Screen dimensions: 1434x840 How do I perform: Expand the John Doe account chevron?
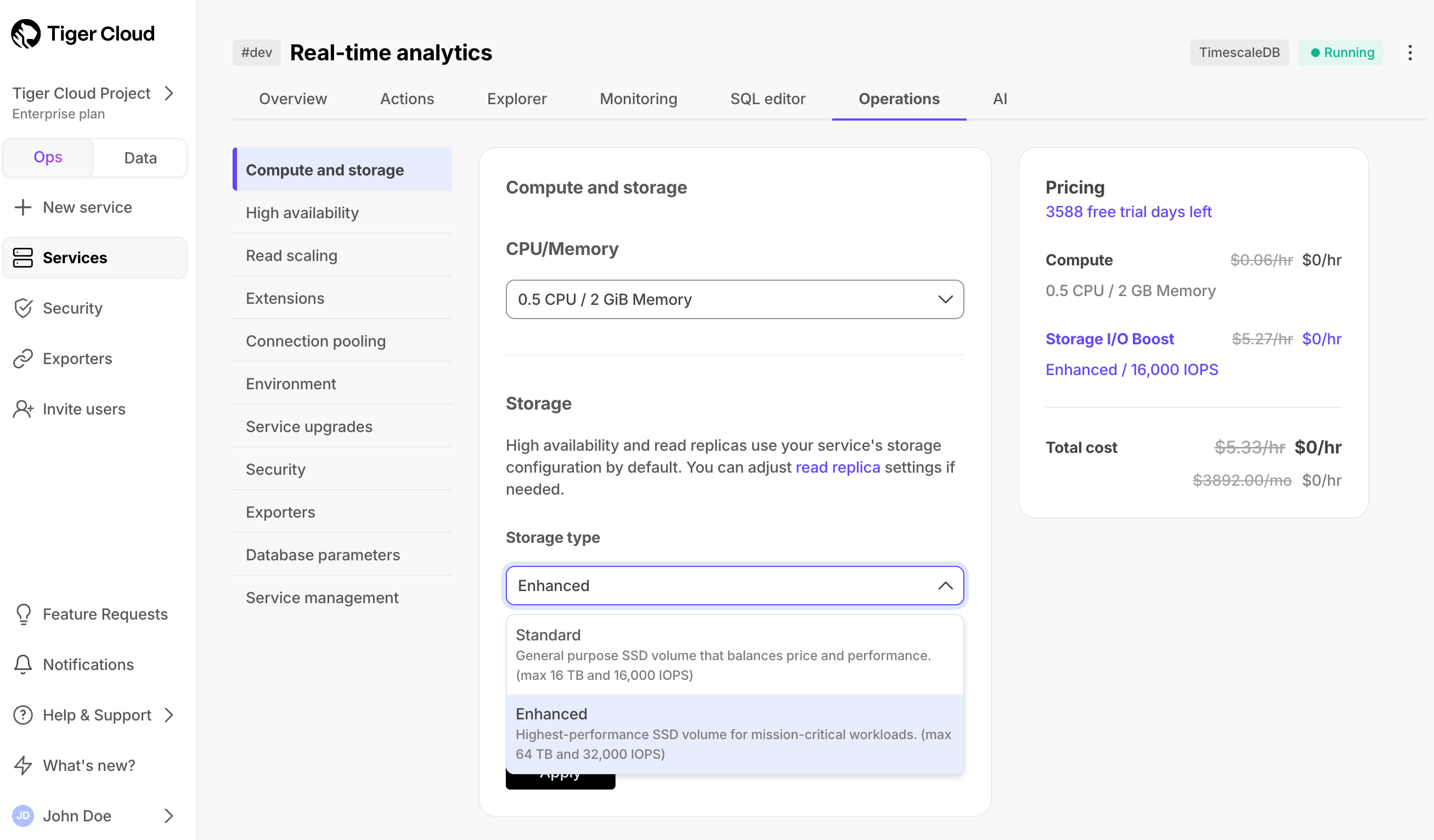coord(168,815)
